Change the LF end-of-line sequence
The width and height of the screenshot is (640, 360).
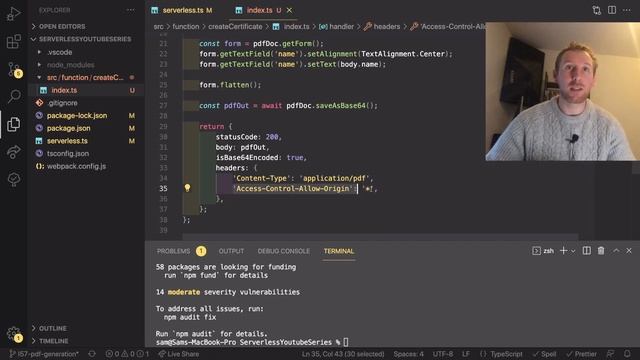pyautogui.click(x=465, y=354)
